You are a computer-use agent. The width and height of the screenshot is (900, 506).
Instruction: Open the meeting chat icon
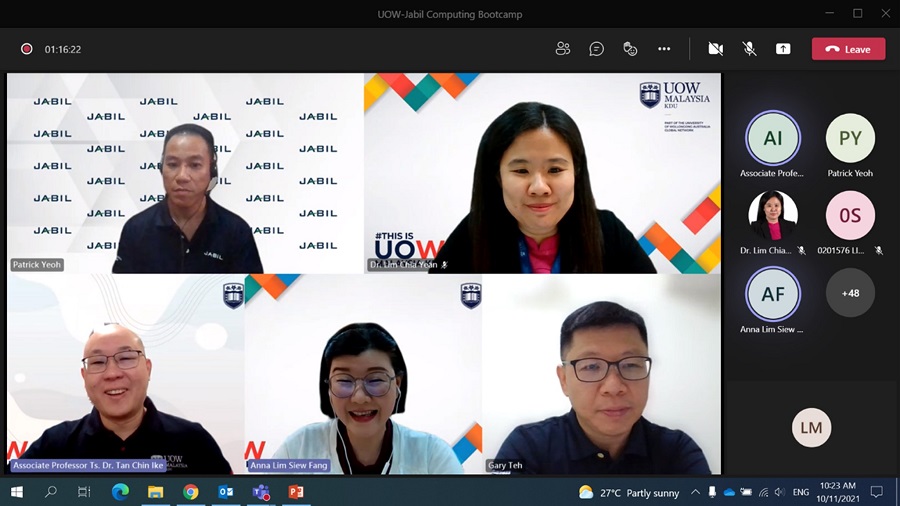[x=597, y=49]
